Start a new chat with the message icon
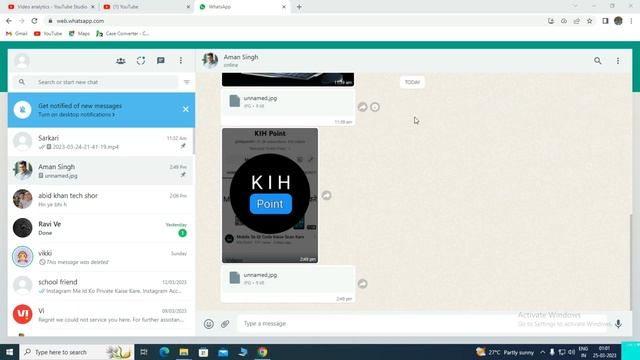 click(161, 61)
